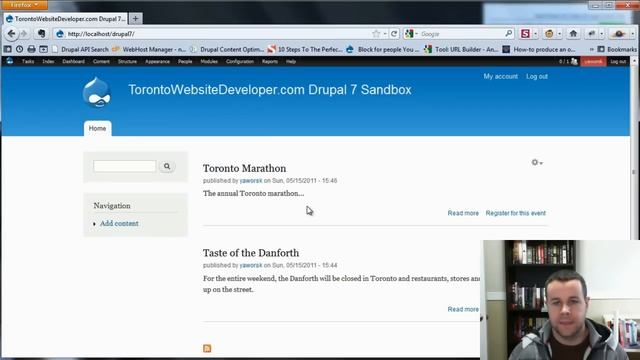This screenshot has width=640, height=360.
Task: Open the Block for people You... bookmark
Action: pos(383,49)
